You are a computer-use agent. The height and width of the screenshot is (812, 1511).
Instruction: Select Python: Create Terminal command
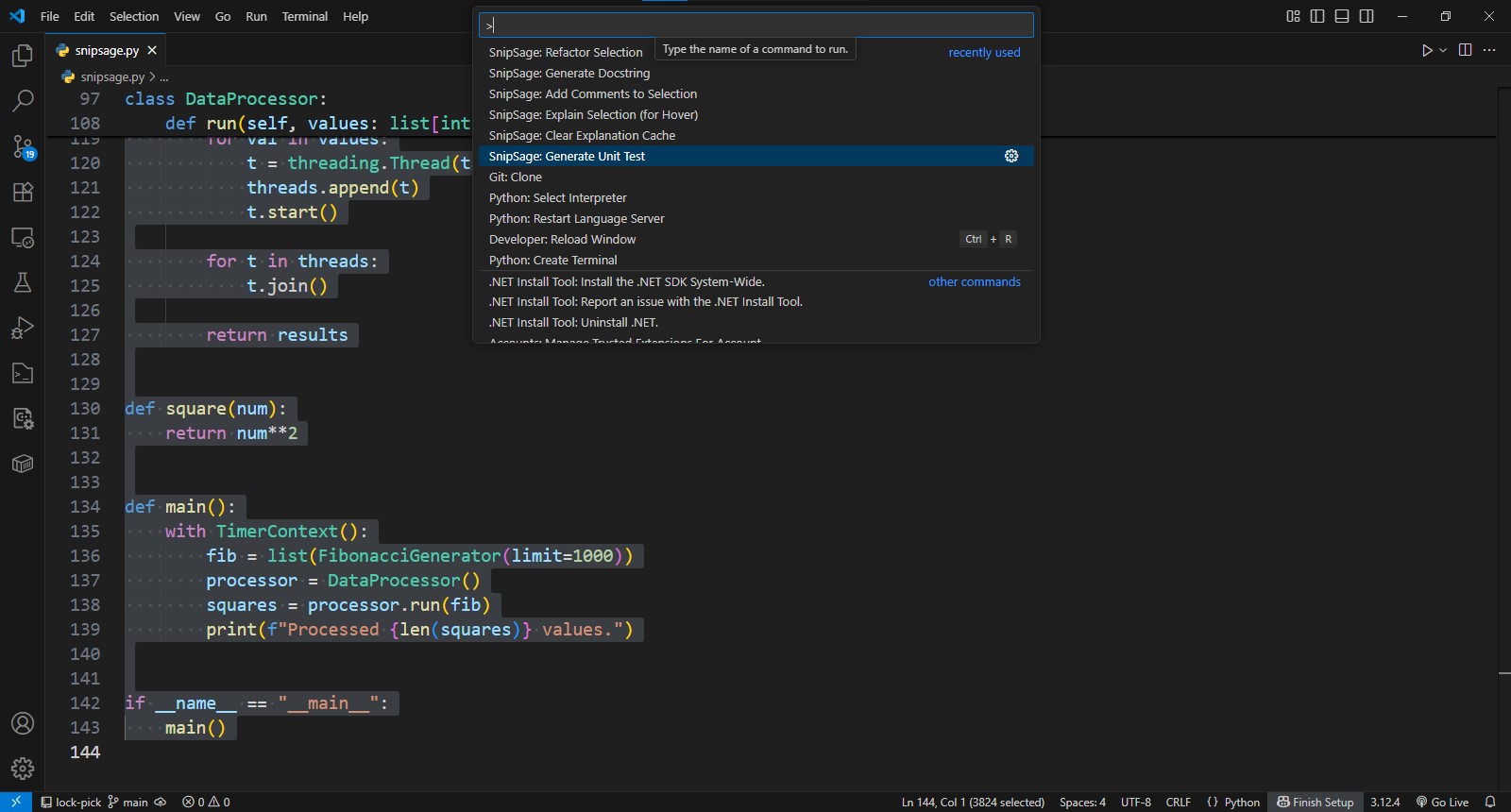pyautogui.click(x=756, y=260)
